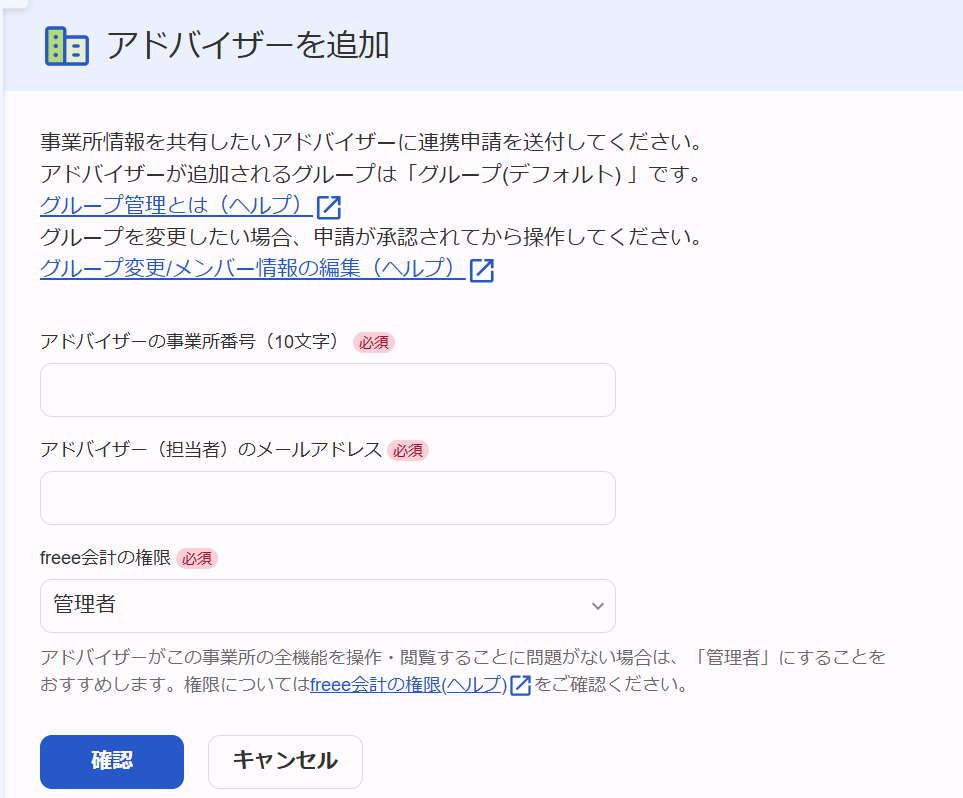Click external-link icon next to freee会計の権限(ヘルプ)

pyautogui.click(x=520, y=686)
